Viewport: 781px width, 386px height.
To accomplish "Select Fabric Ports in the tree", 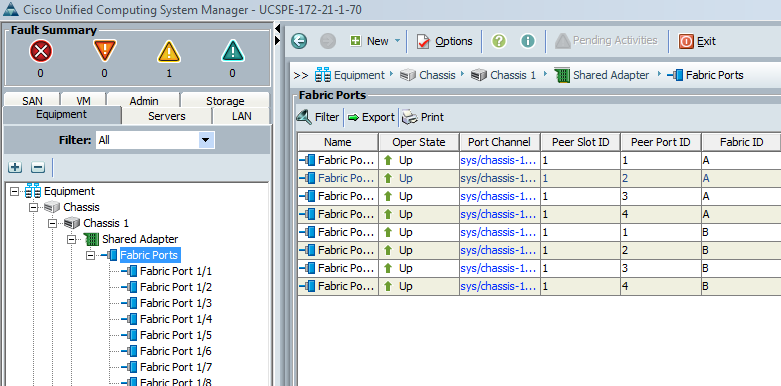I will point(149,255).
